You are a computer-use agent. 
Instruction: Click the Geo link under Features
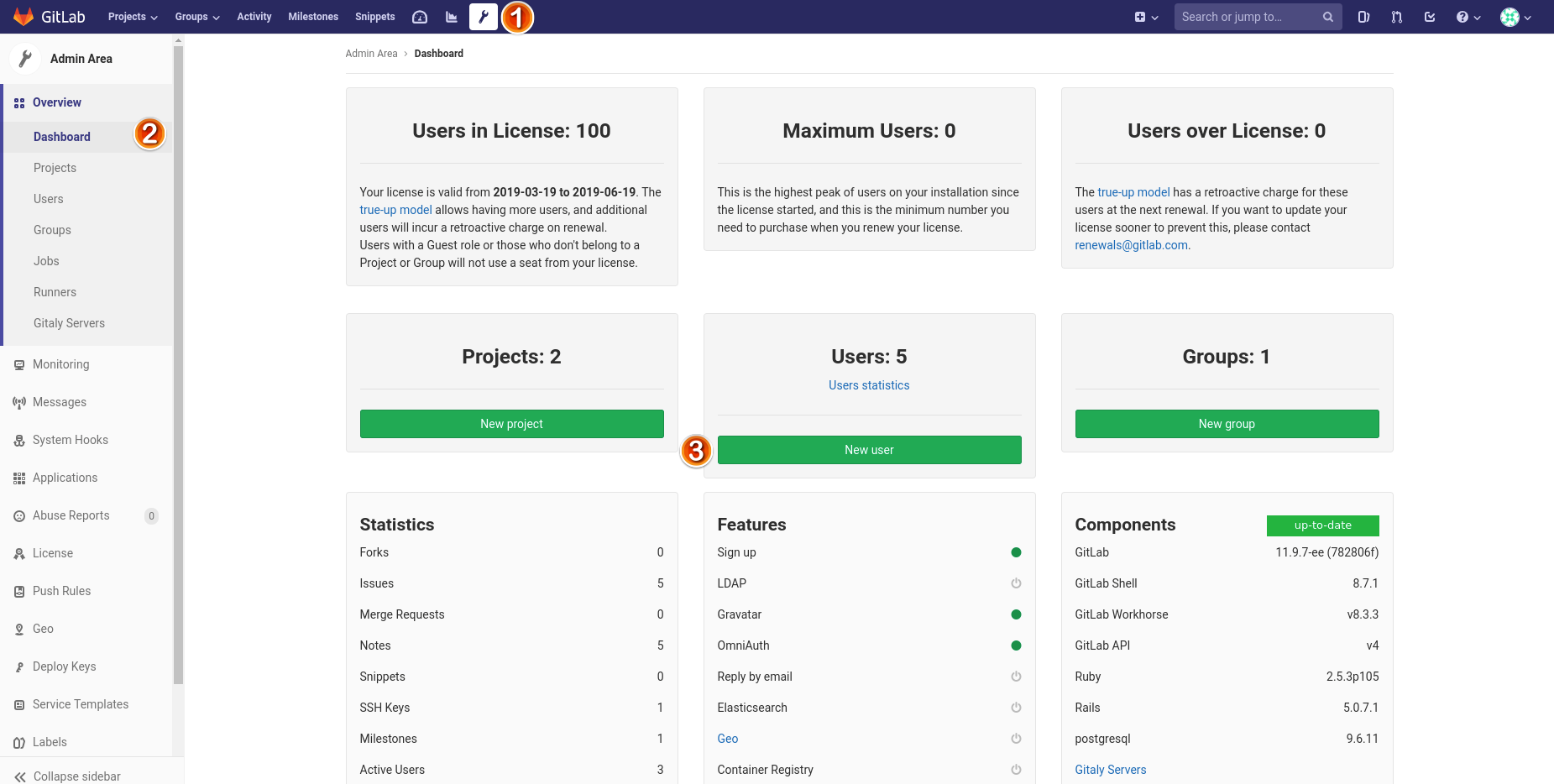(728, 739)
